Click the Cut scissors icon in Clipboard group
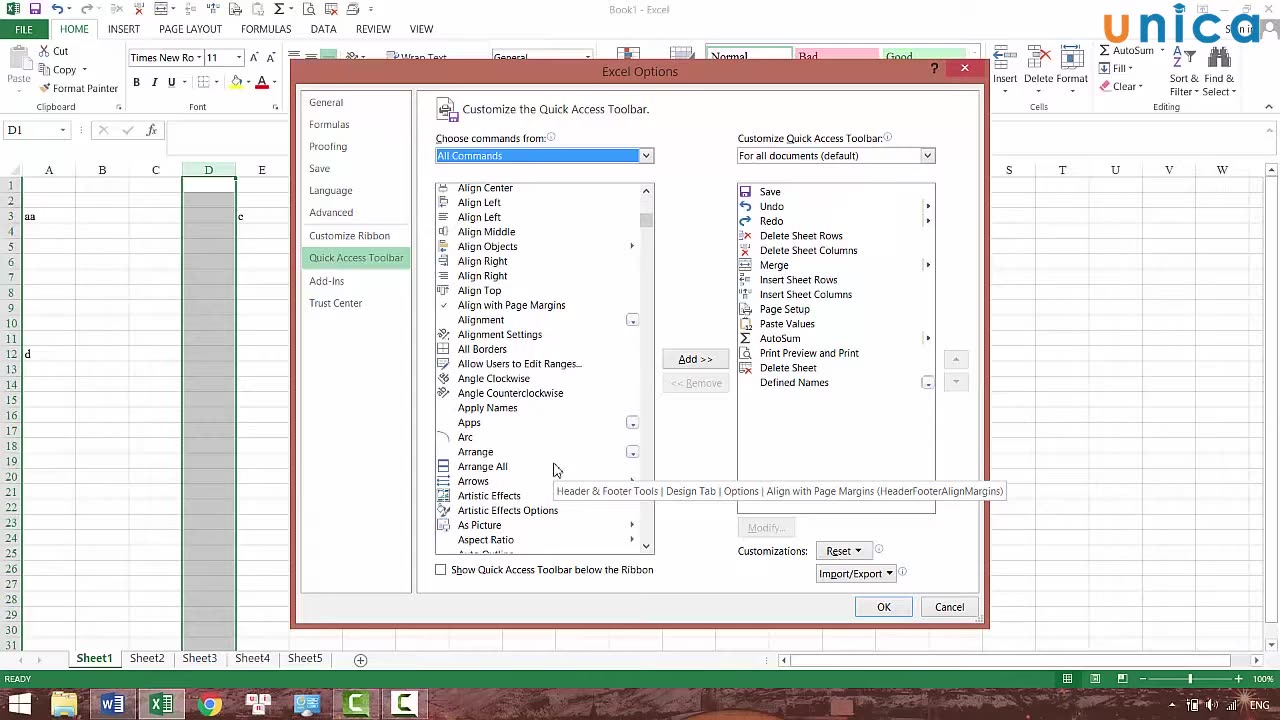1280x720 pixels. 45,51
